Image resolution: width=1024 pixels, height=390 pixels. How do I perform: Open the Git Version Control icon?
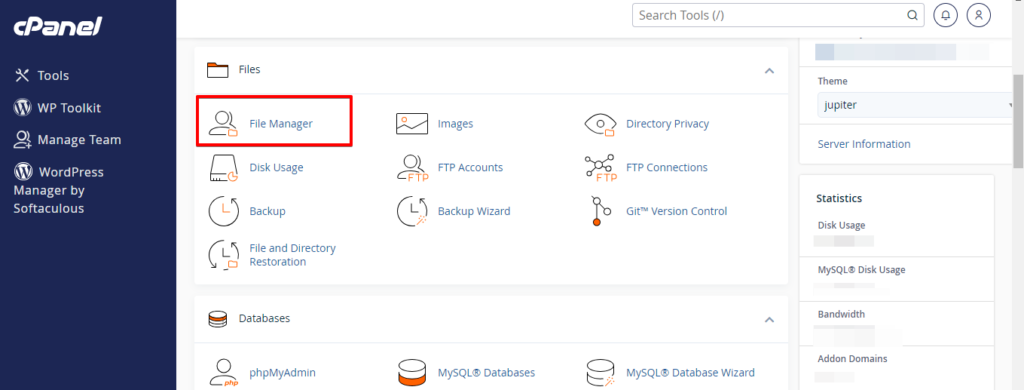pos(600,211)
